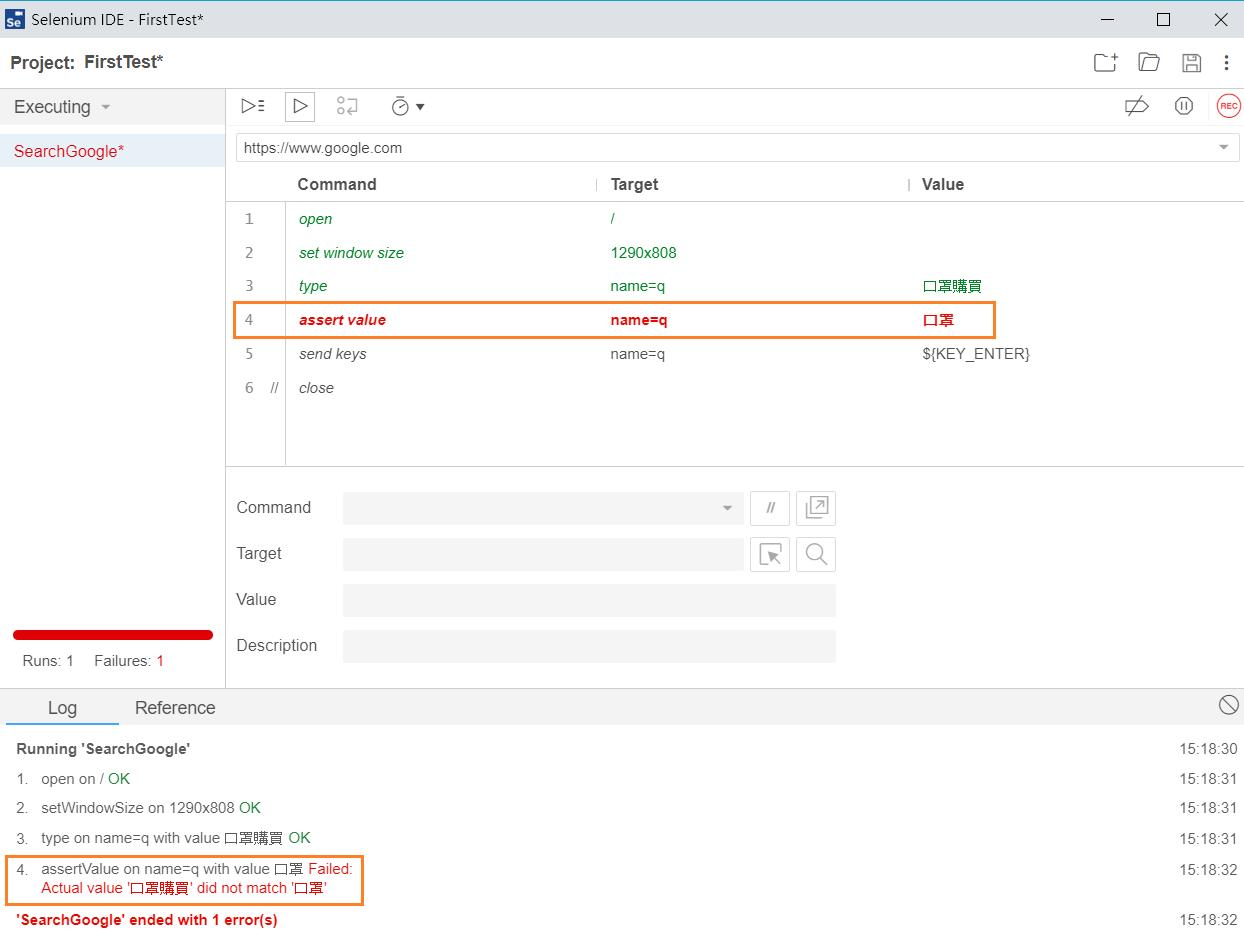Select target in page icon
Viewport: 1244px width, 937px height.
click(x=770, y=554)
